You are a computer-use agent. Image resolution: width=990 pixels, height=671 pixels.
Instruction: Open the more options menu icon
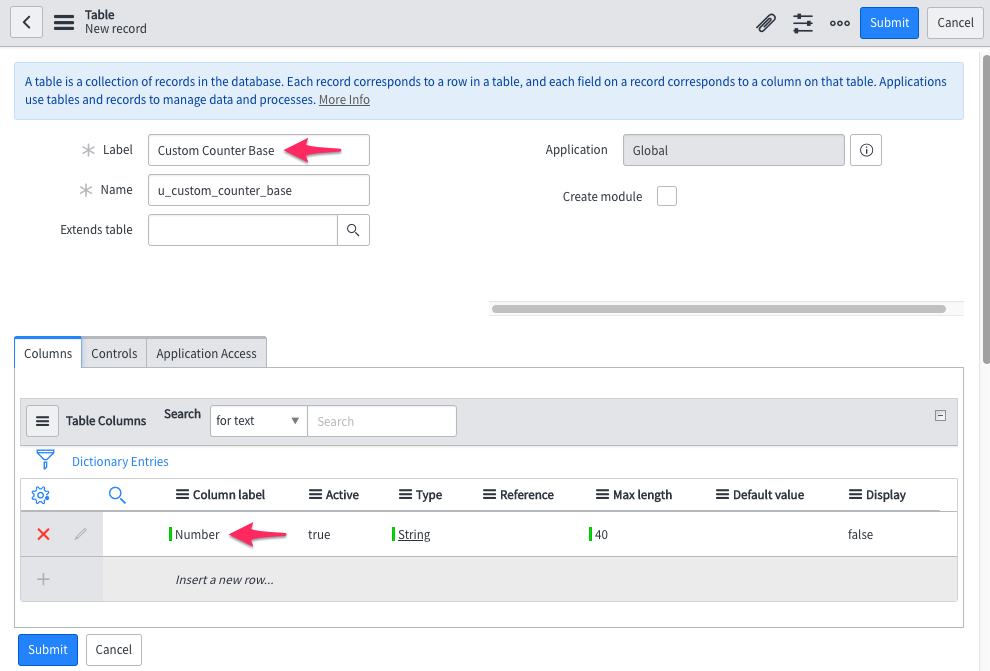(x=839, y=23)
